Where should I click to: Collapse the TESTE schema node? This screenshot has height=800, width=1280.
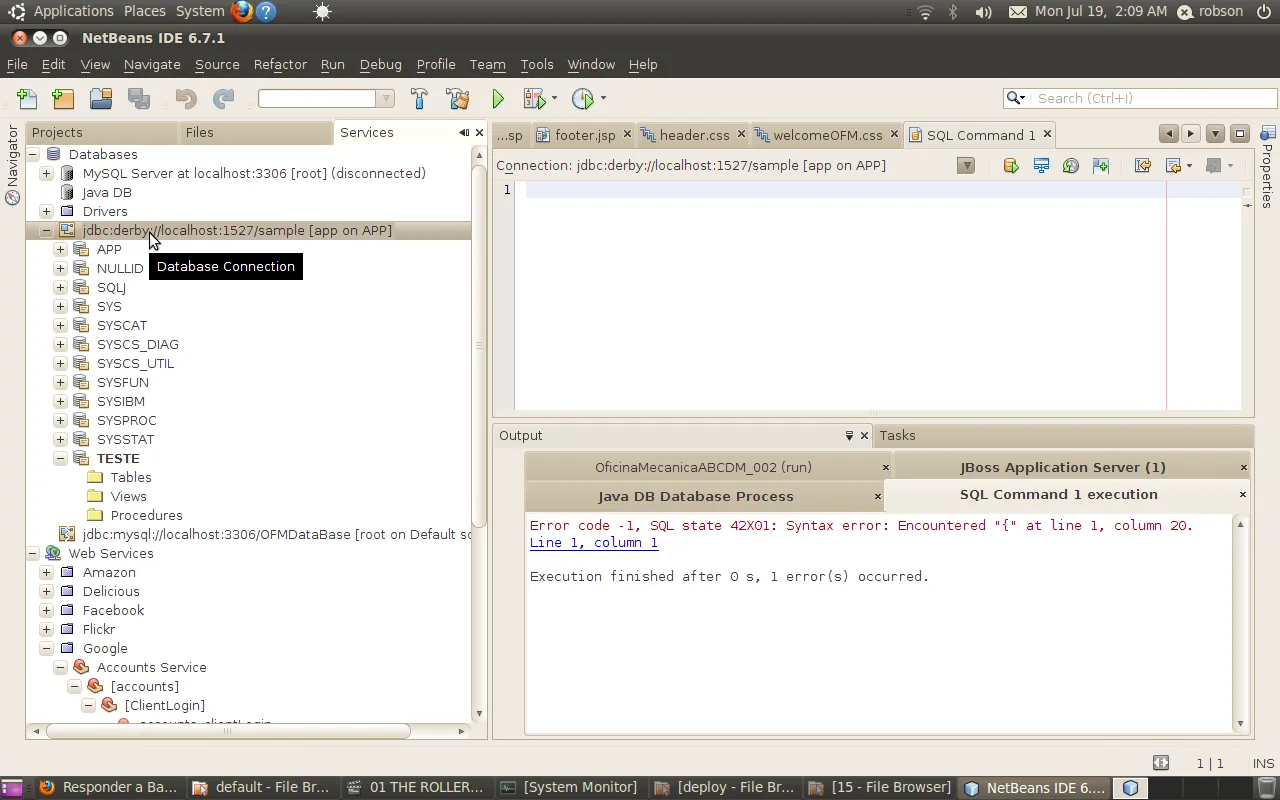(x=61, y=458)
